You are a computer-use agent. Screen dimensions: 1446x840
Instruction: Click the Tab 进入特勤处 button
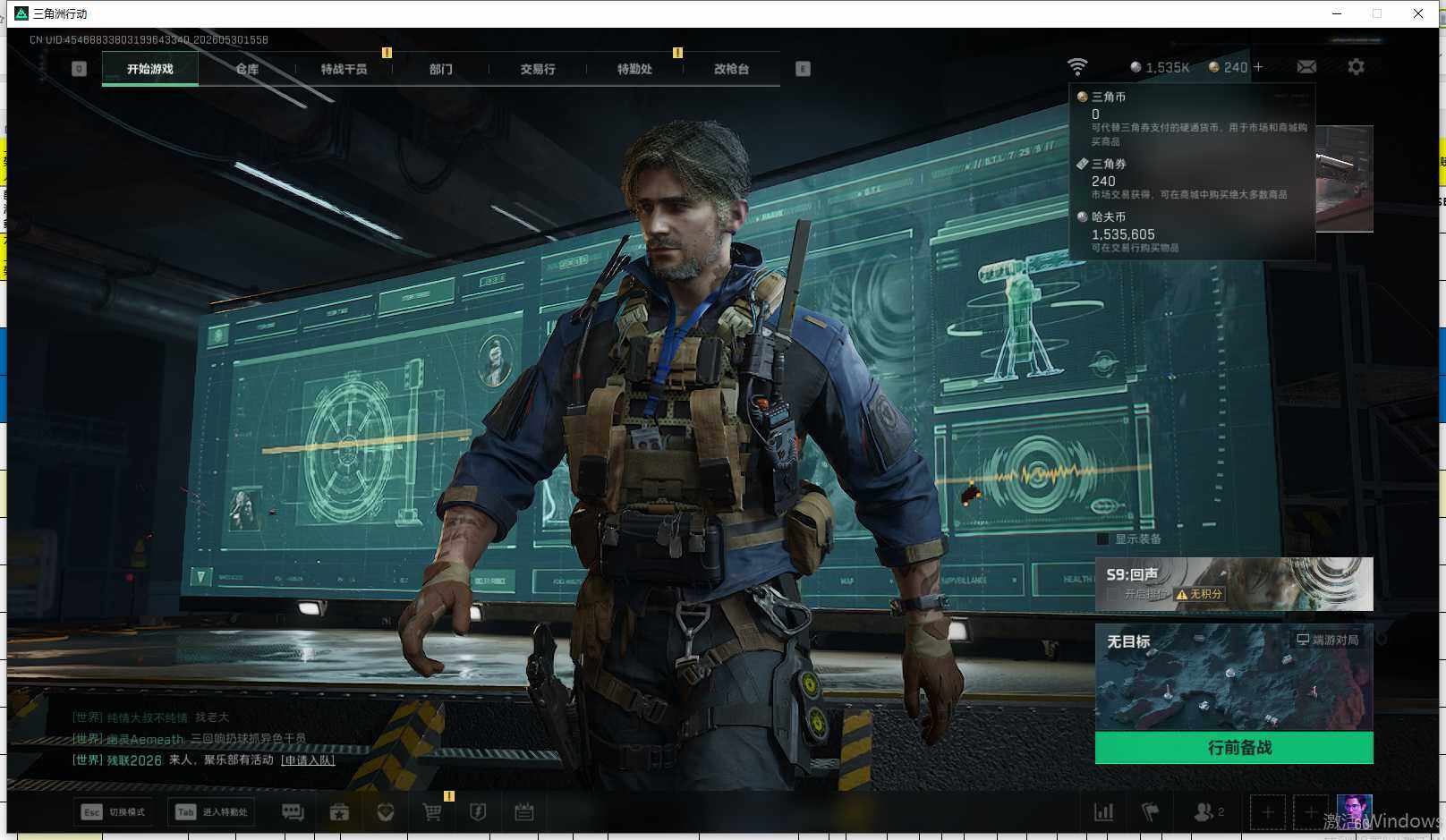[x=212, y=812]
